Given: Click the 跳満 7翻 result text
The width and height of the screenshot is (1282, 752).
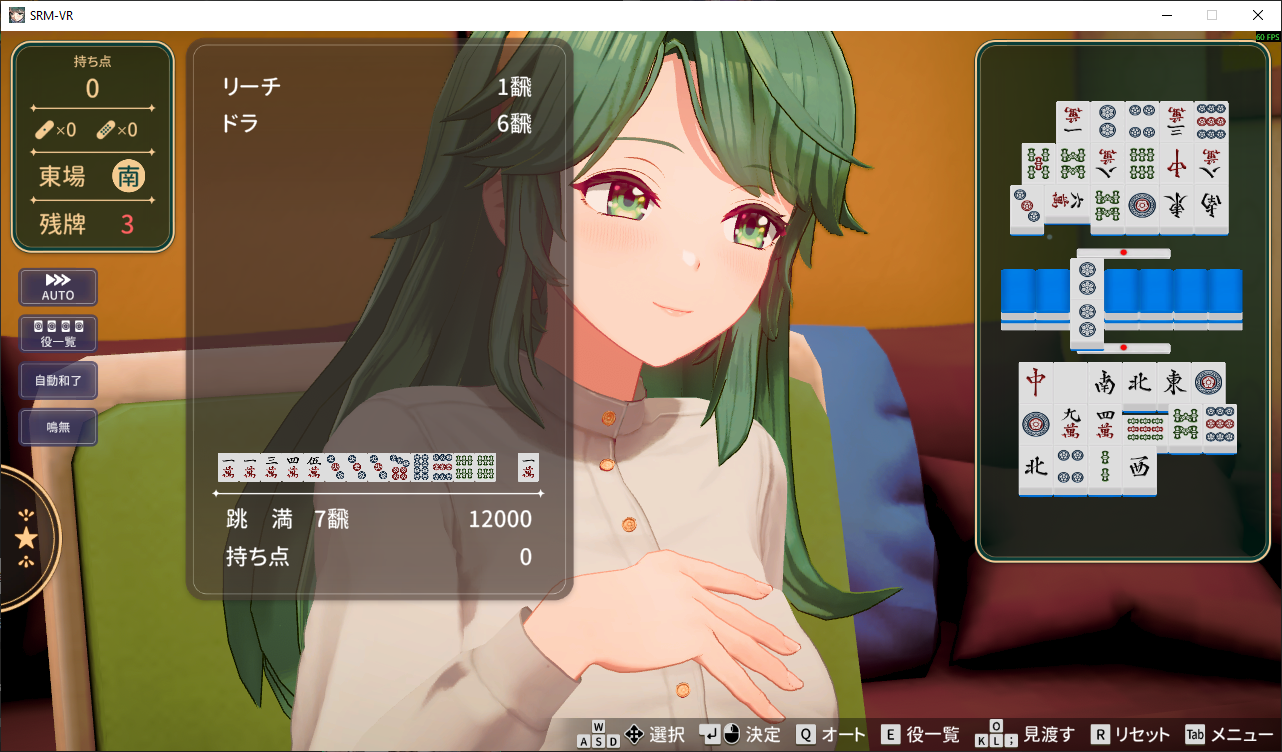Looking at the screenshot, I should 288,519.
